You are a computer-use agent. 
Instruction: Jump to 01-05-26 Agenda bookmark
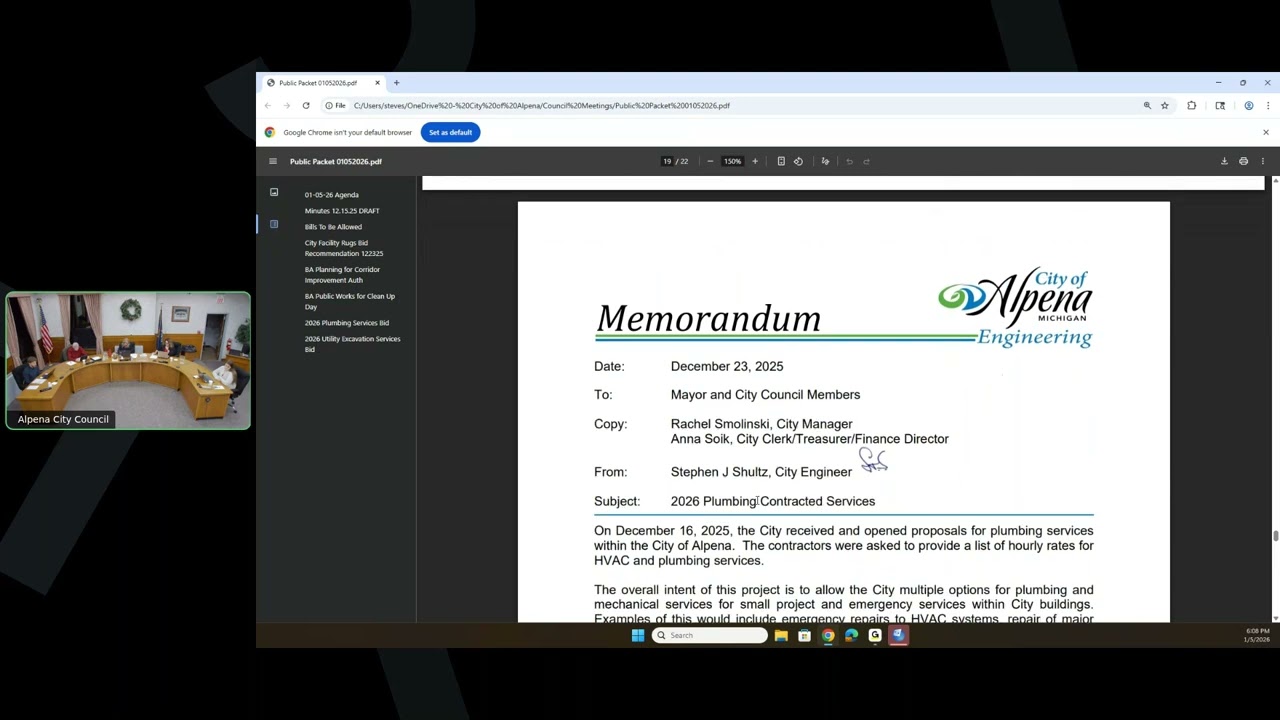[332, 195]
